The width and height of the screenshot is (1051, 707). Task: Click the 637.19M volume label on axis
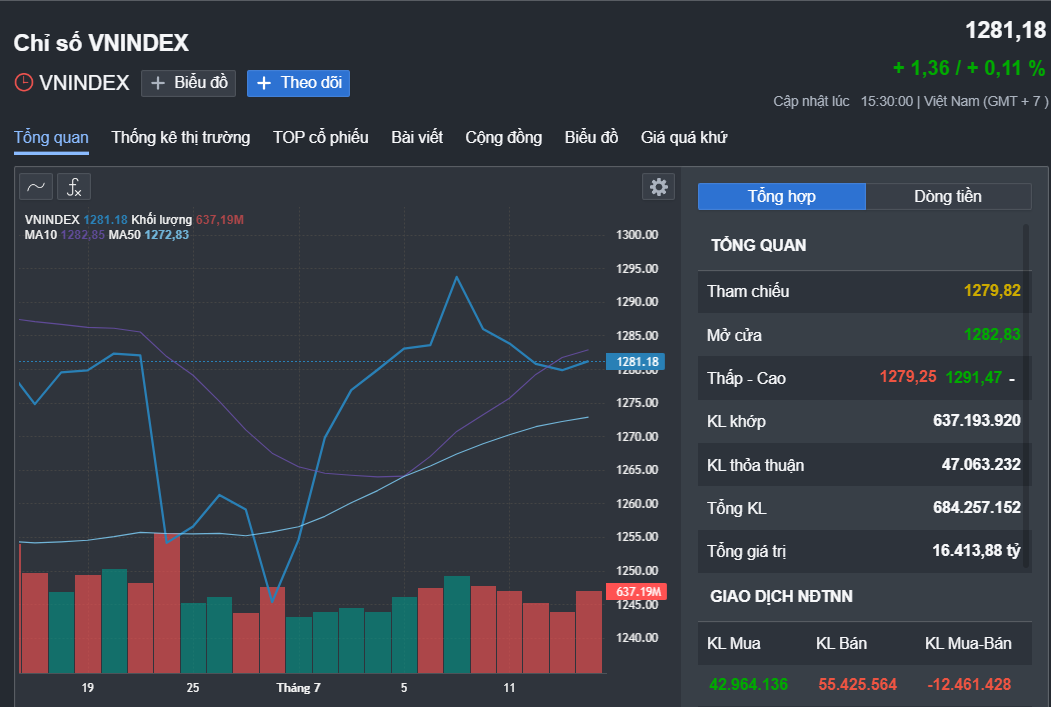pos(637,592)
